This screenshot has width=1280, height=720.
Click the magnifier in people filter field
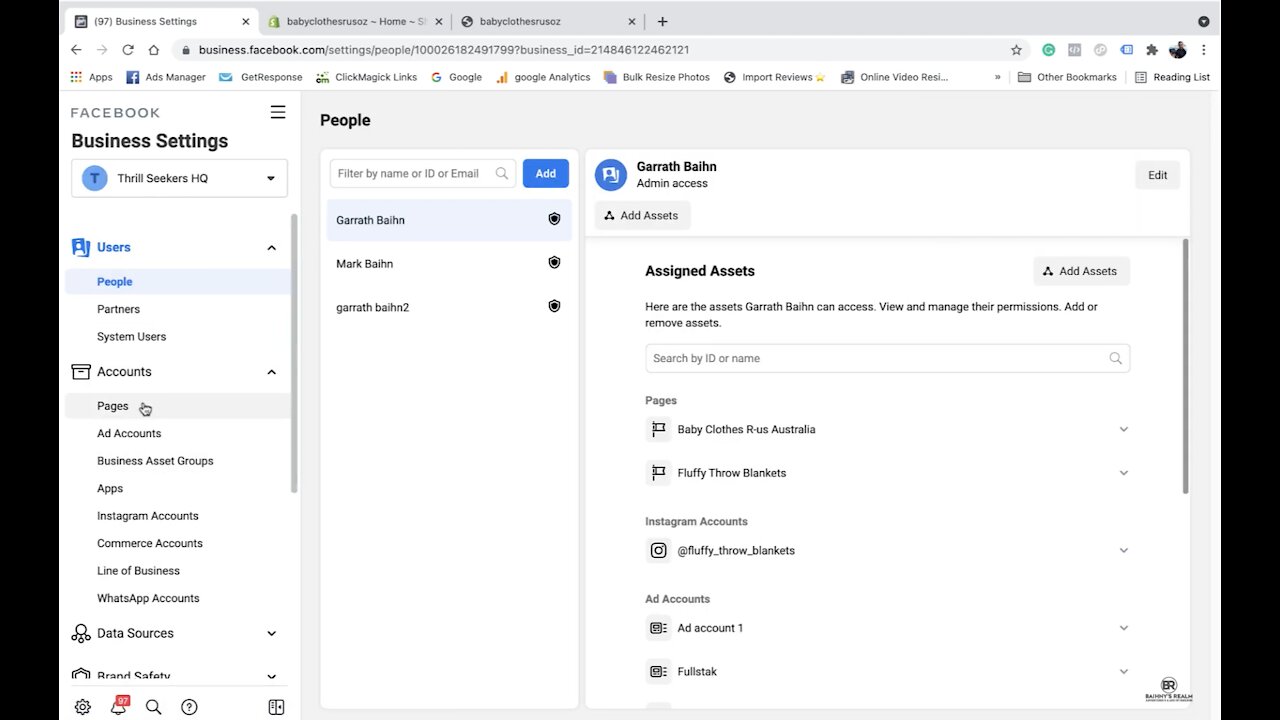click(x=502, y=173)
